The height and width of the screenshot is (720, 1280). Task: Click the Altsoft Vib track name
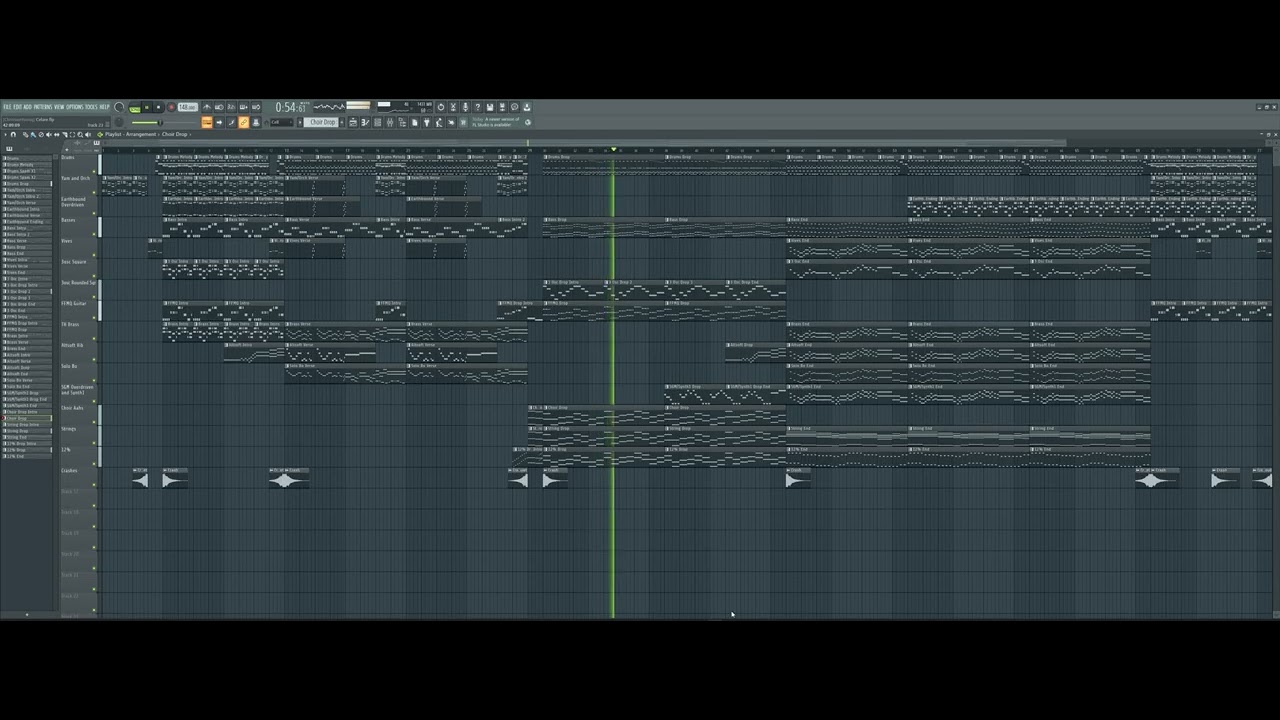click(72, 345)
